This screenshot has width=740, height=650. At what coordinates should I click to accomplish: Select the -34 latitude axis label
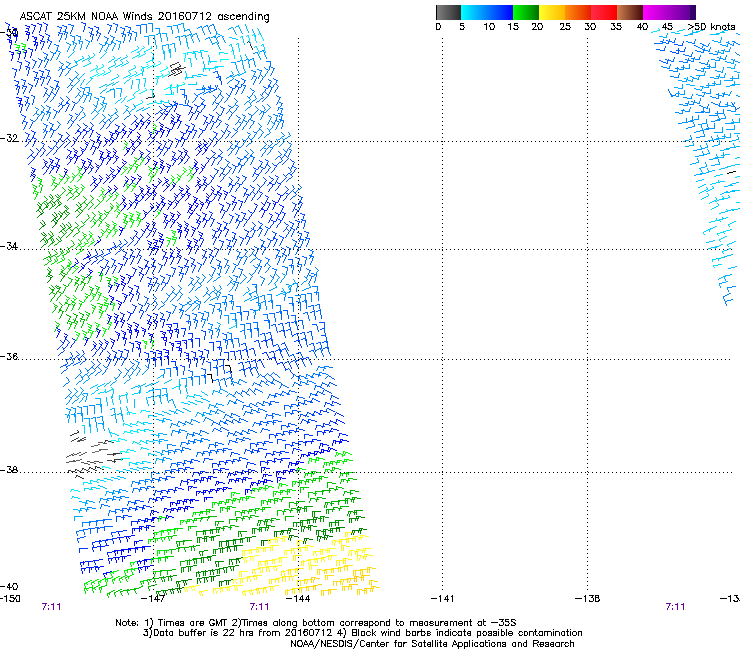pos(9,246)
